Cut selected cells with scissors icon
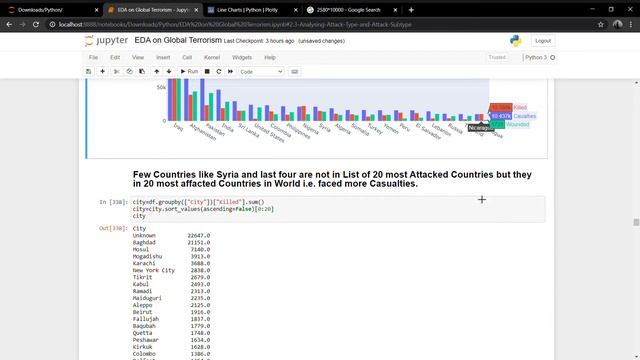This screenshot has height=360, width=640. click(117, 71)
